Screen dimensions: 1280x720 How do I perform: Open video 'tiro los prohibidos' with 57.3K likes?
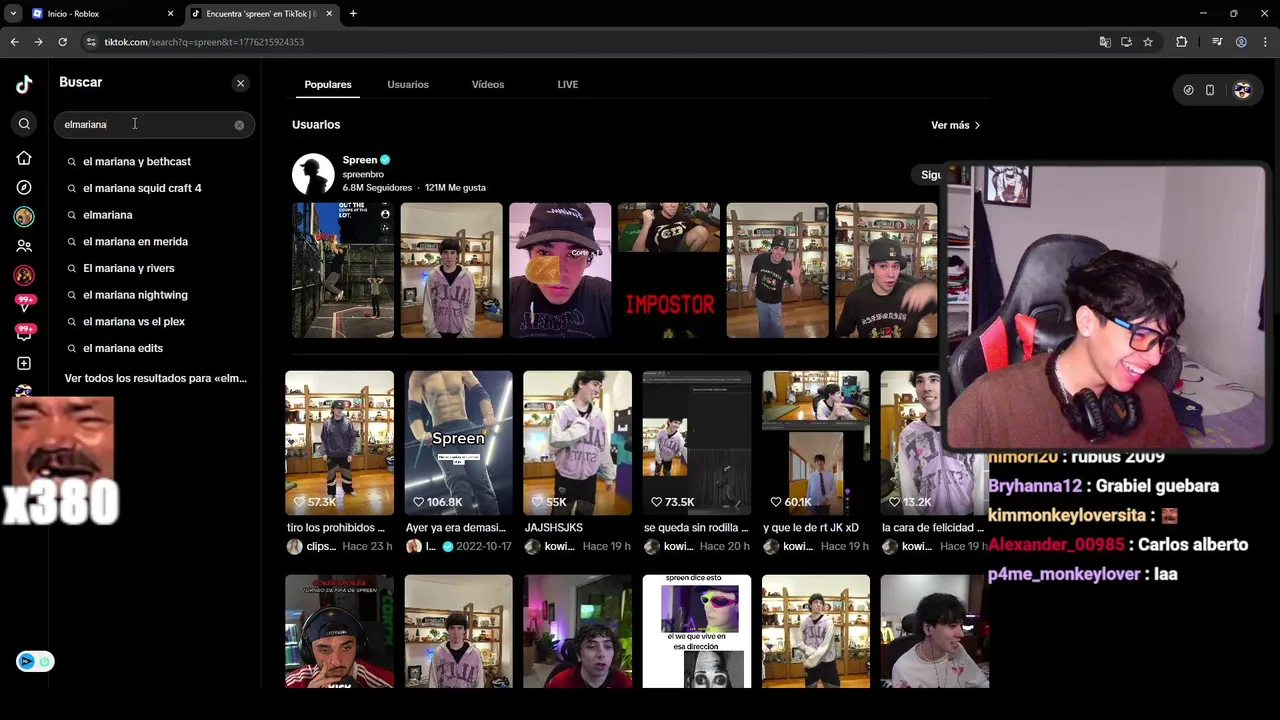coord(339,443)
